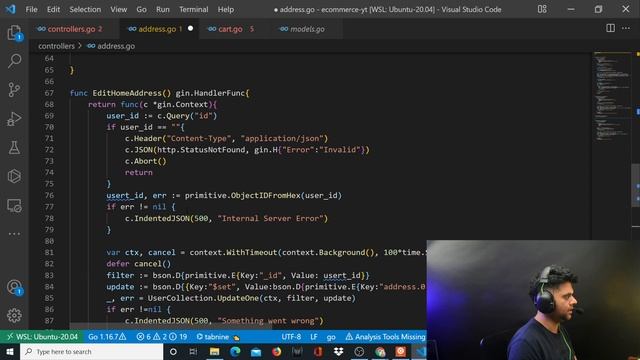Switch to models.go tab
Viewport: 640px width, 360px height.
point(307,29)
